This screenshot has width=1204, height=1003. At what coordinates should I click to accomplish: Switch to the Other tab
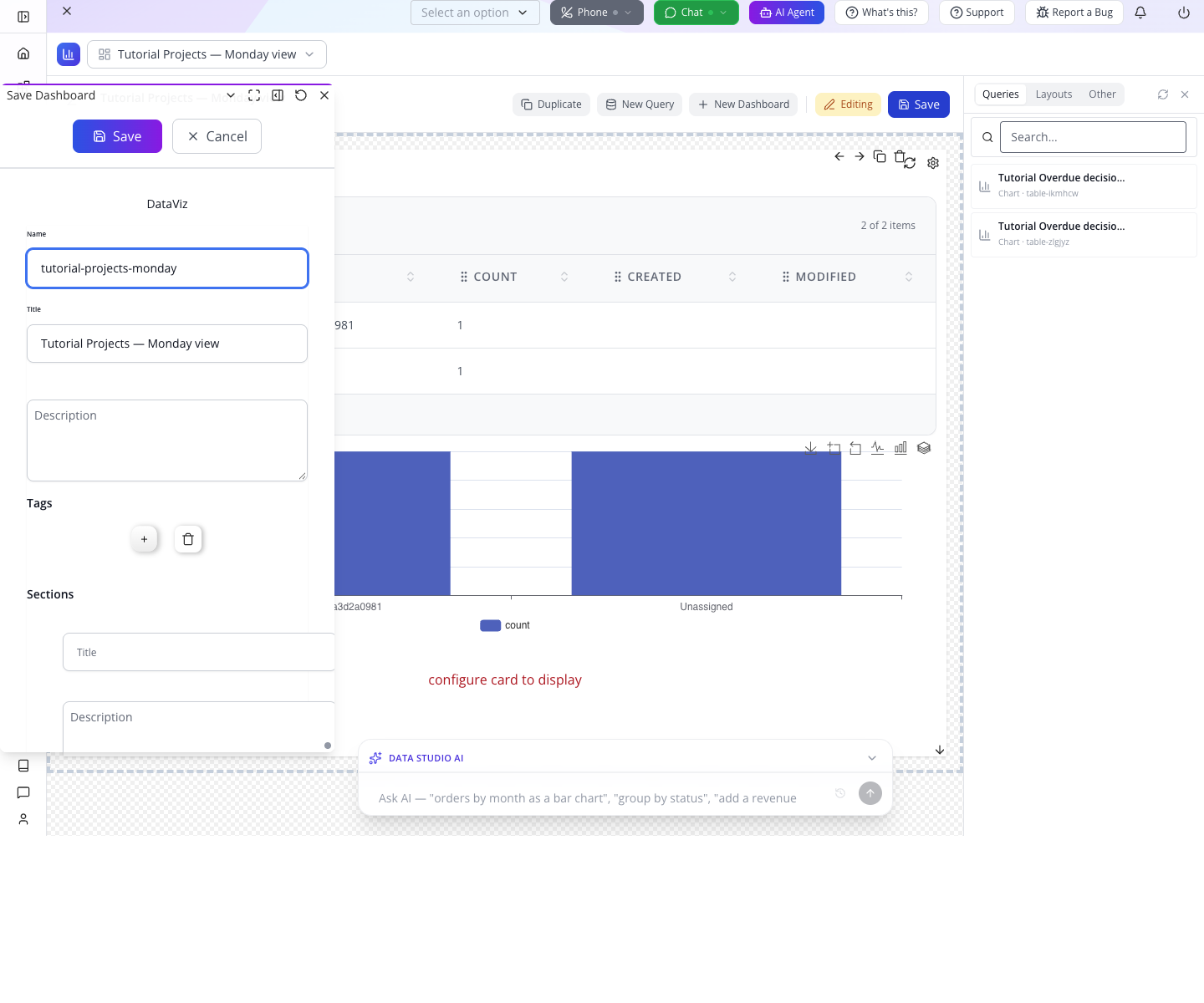tap(1102, 94)
